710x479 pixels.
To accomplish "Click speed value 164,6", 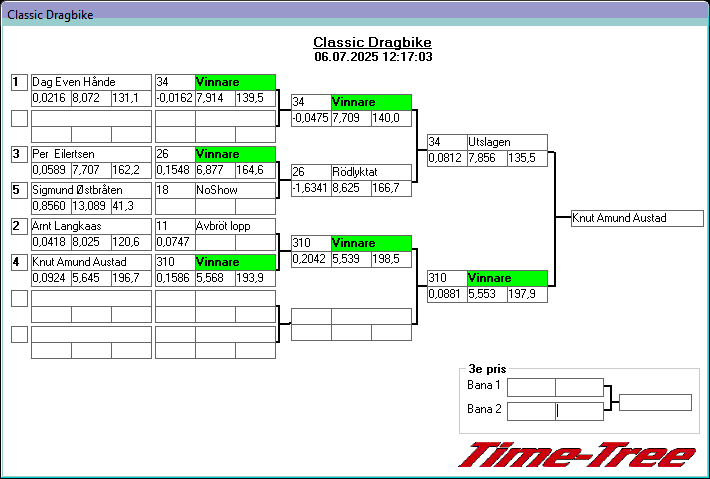I will (x=255, y=170).
